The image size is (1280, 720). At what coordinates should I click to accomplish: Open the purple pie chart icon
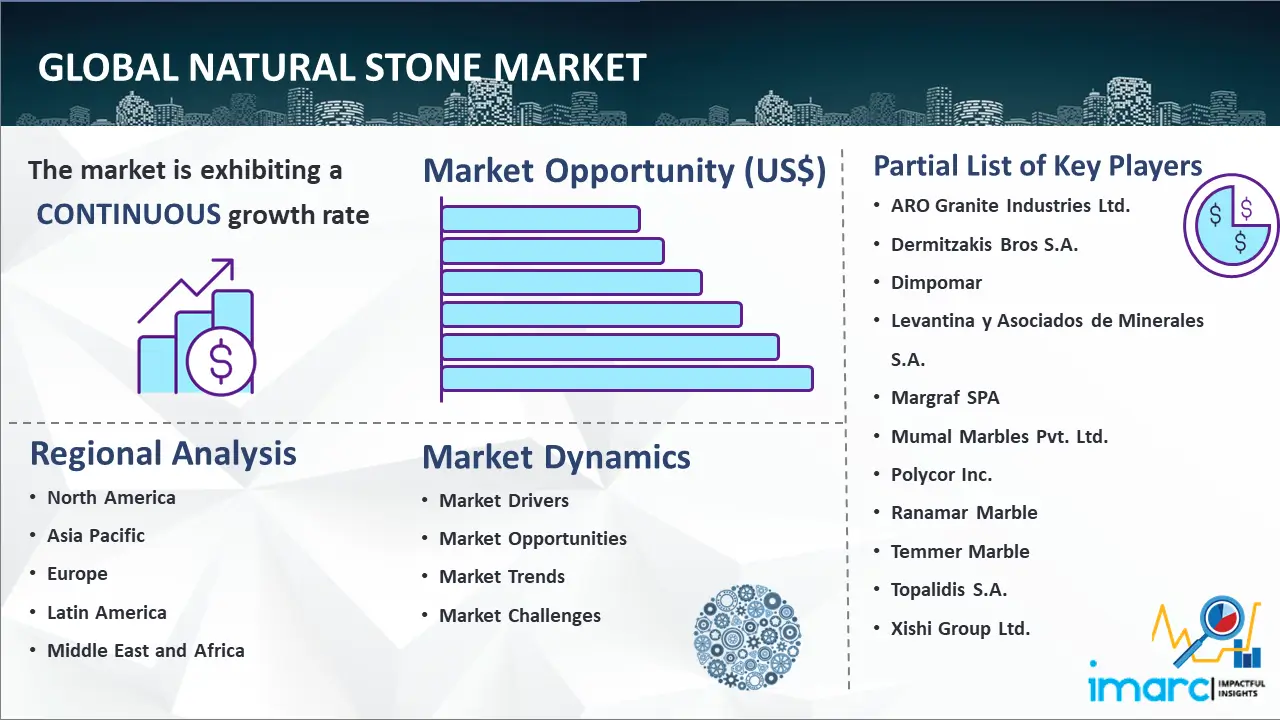pyautogui.click(x=1230, y=226)
